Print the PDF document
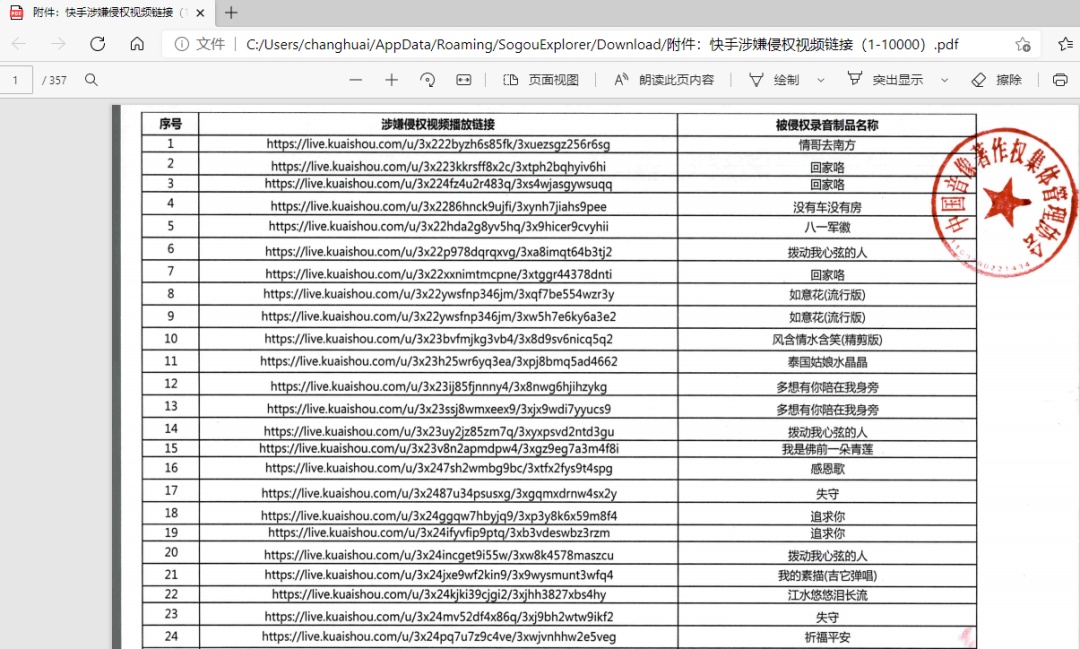Screen dimensions: 1080x649 click(1060, 80)
